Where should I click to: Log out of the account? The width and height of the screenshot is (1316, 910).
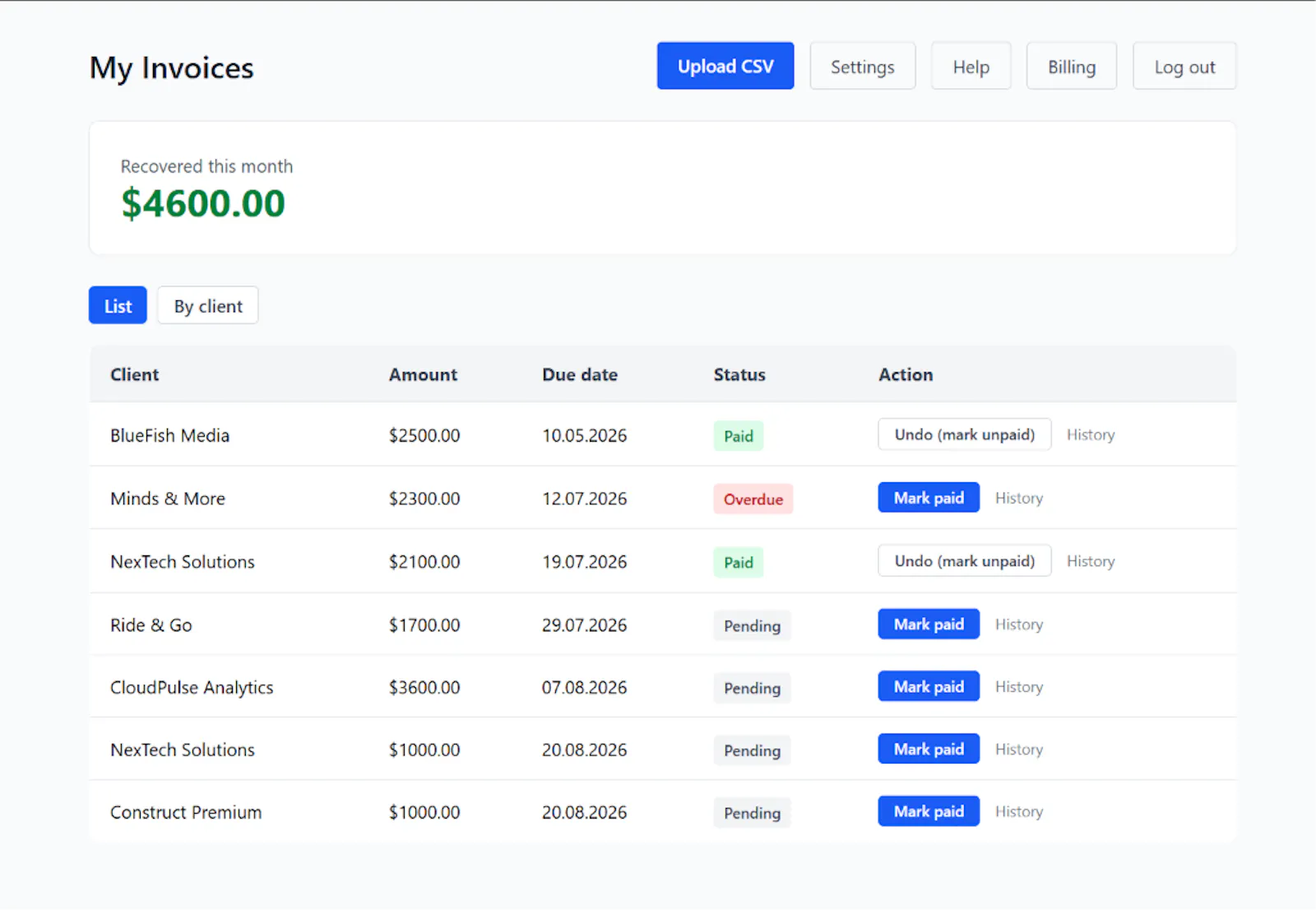click(x=1184, y=66)
